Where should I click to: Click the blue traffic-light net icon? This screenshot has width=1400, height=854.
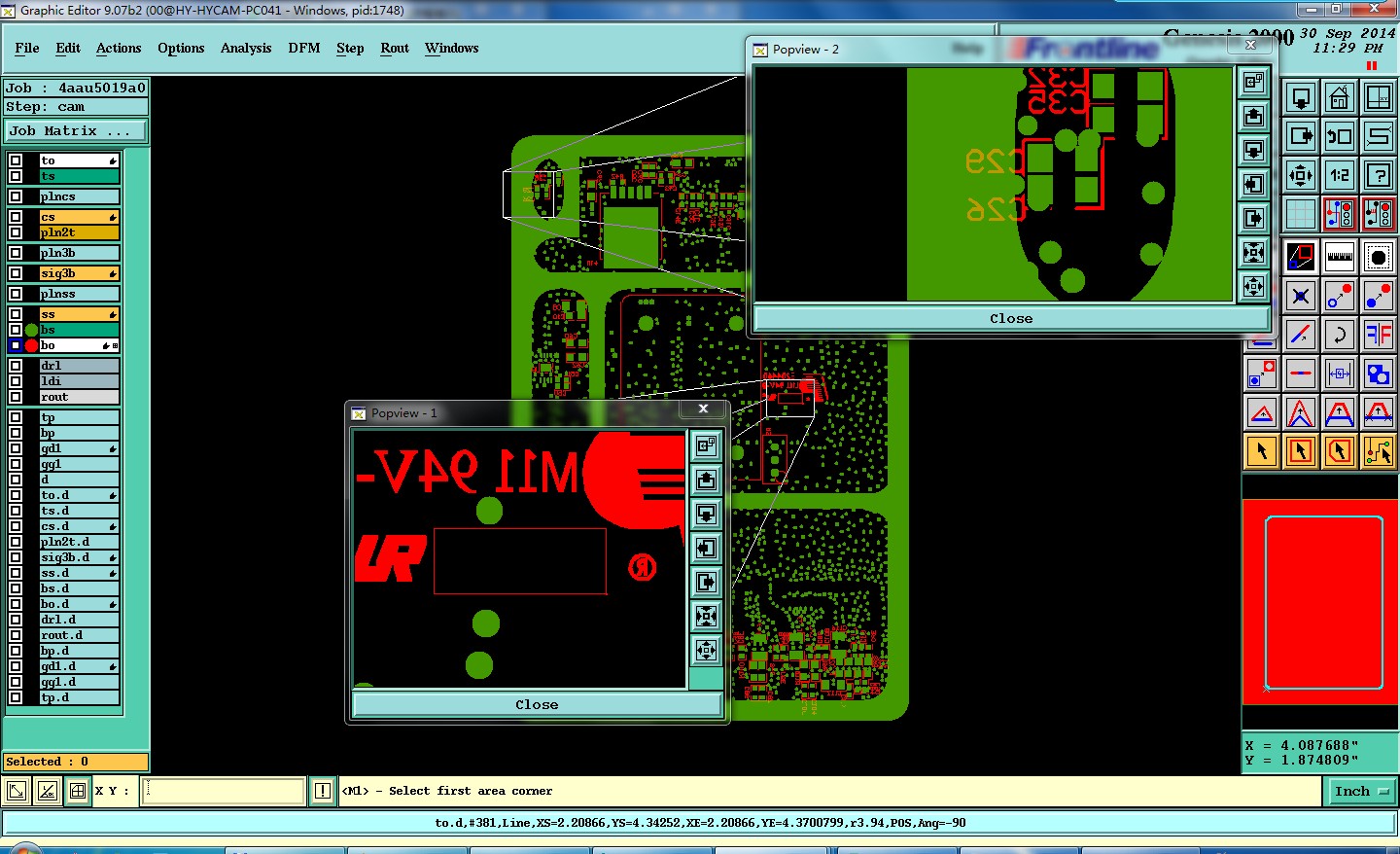[x=1340, y=214]
